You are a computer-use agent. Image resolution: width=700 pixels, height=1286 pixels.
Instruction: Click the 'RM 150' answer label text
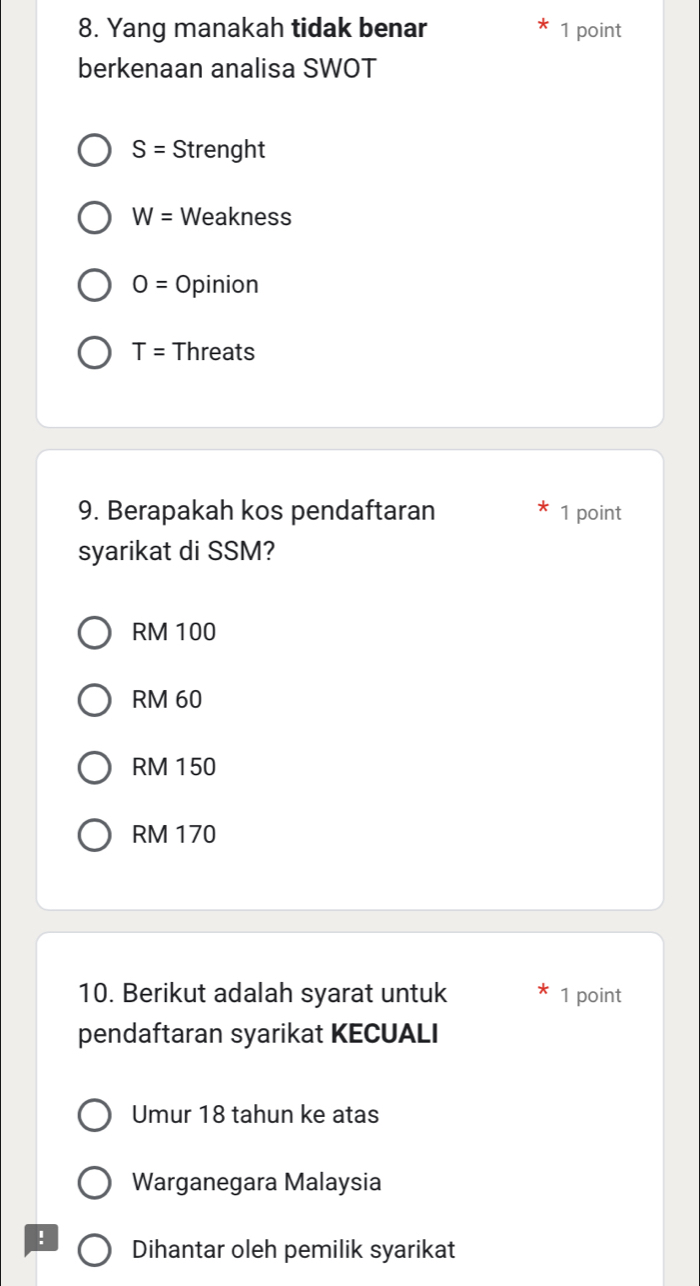click(x=173, y=767)
